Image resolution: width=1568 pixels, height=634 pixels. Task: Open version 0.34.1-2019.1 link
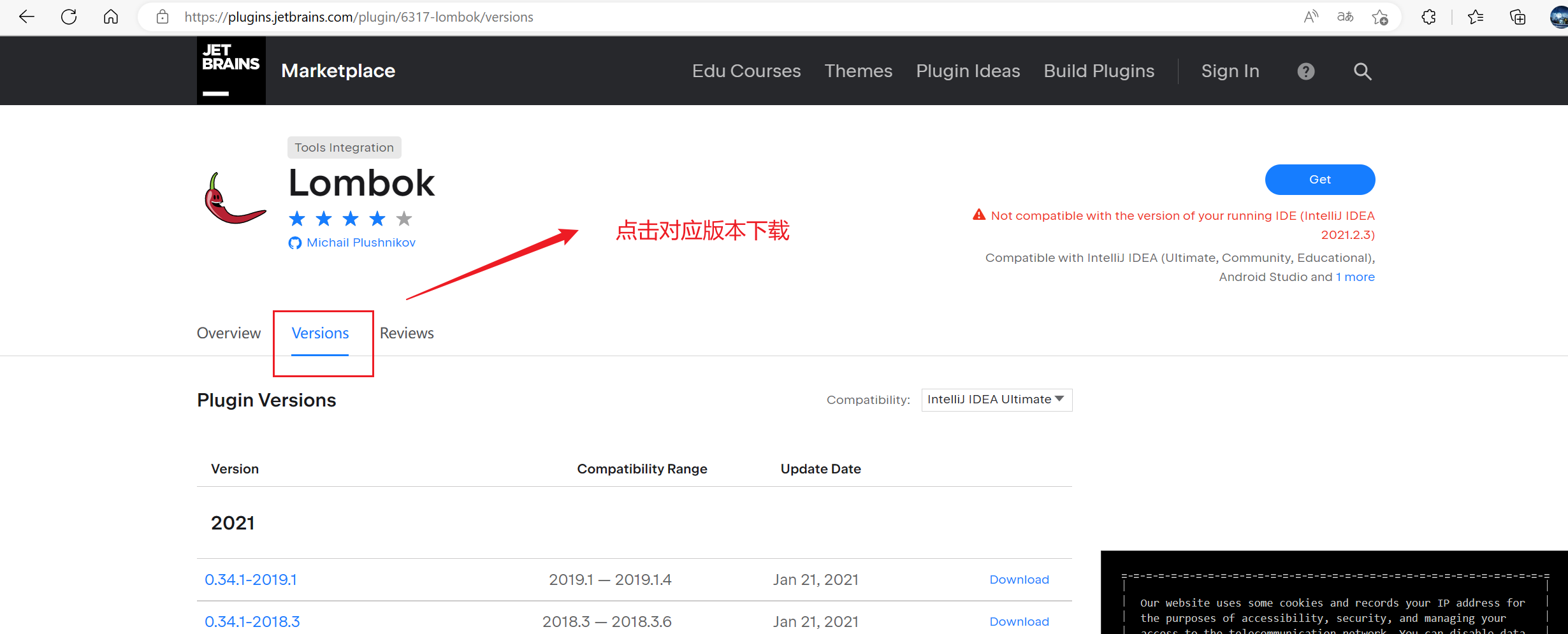pyautogui.click(x=250, y=580)
